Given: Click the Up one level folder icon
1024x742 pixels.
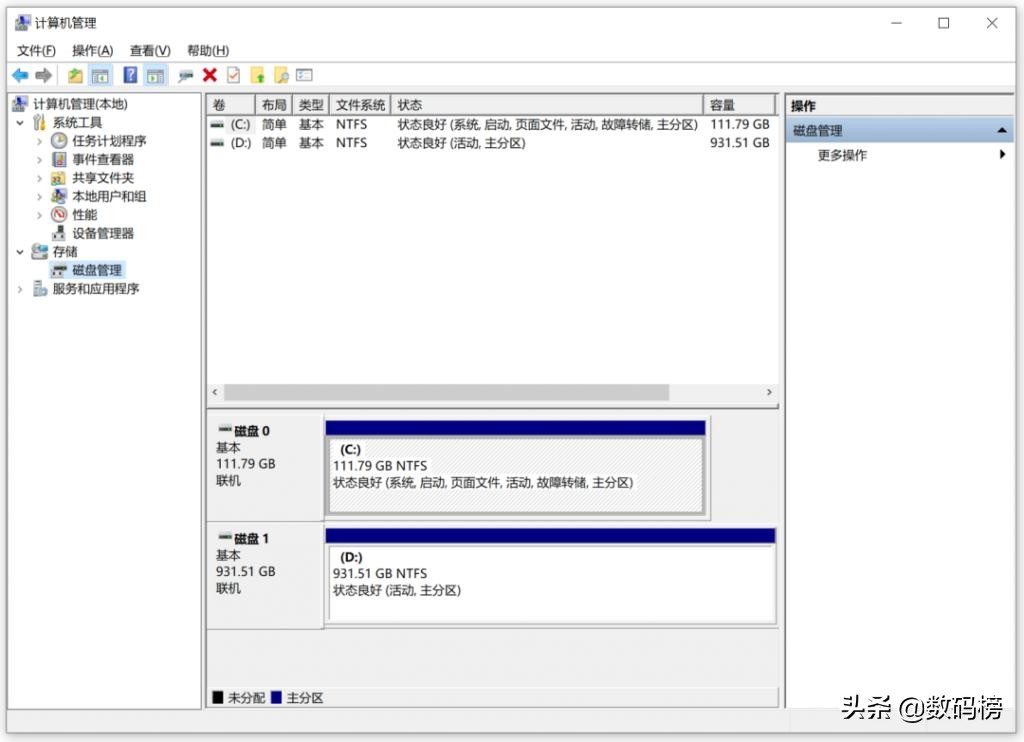Looking at the screenshot, I should pos(75,75).
